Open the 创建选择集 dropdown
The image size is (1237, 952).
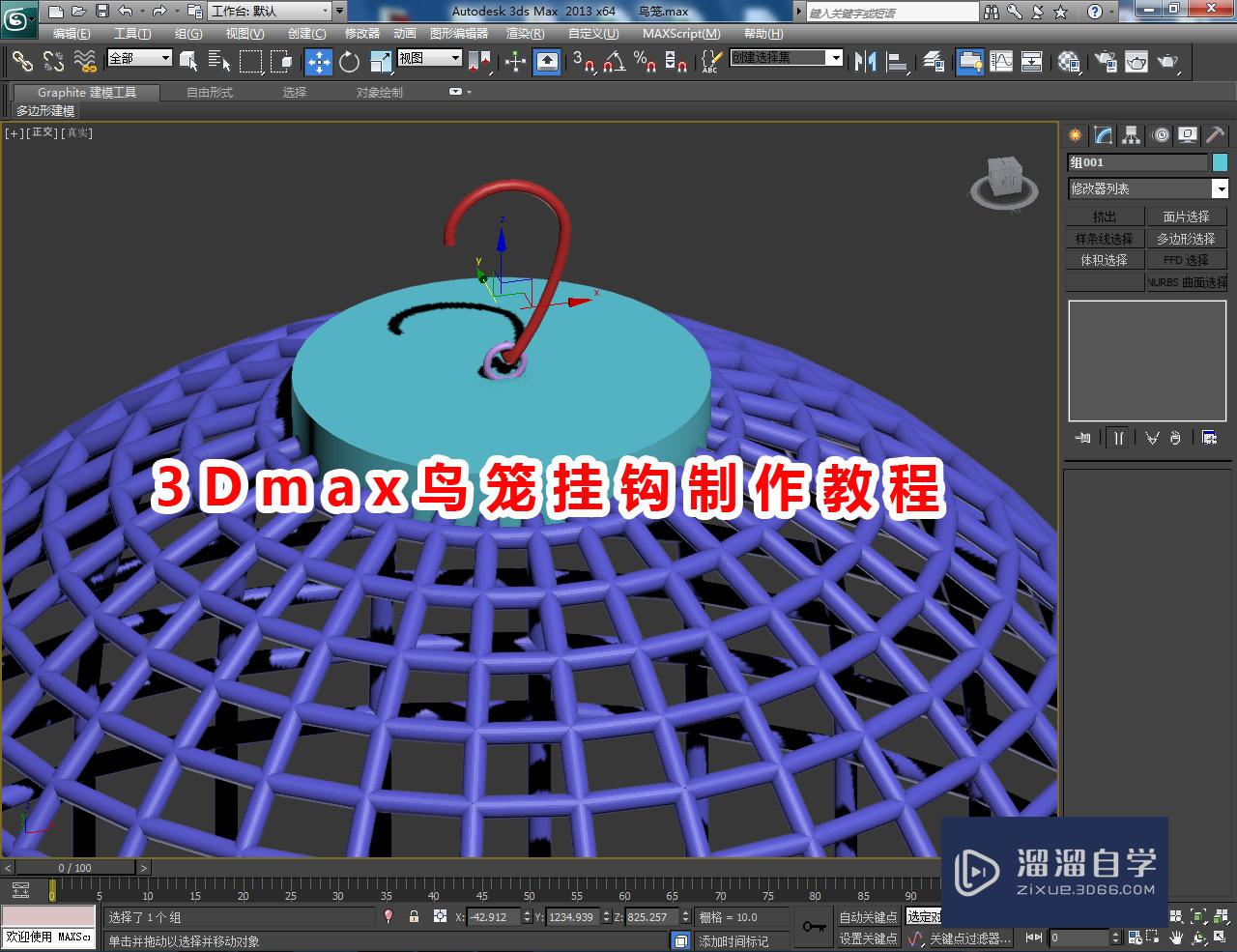point(786,58)
